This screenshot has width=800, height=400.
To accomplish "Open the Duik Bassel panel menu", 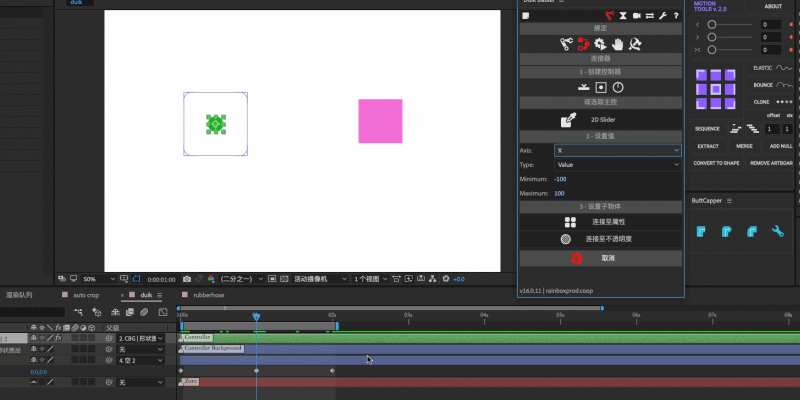I will pyautogui.click(x=561, y=2).
